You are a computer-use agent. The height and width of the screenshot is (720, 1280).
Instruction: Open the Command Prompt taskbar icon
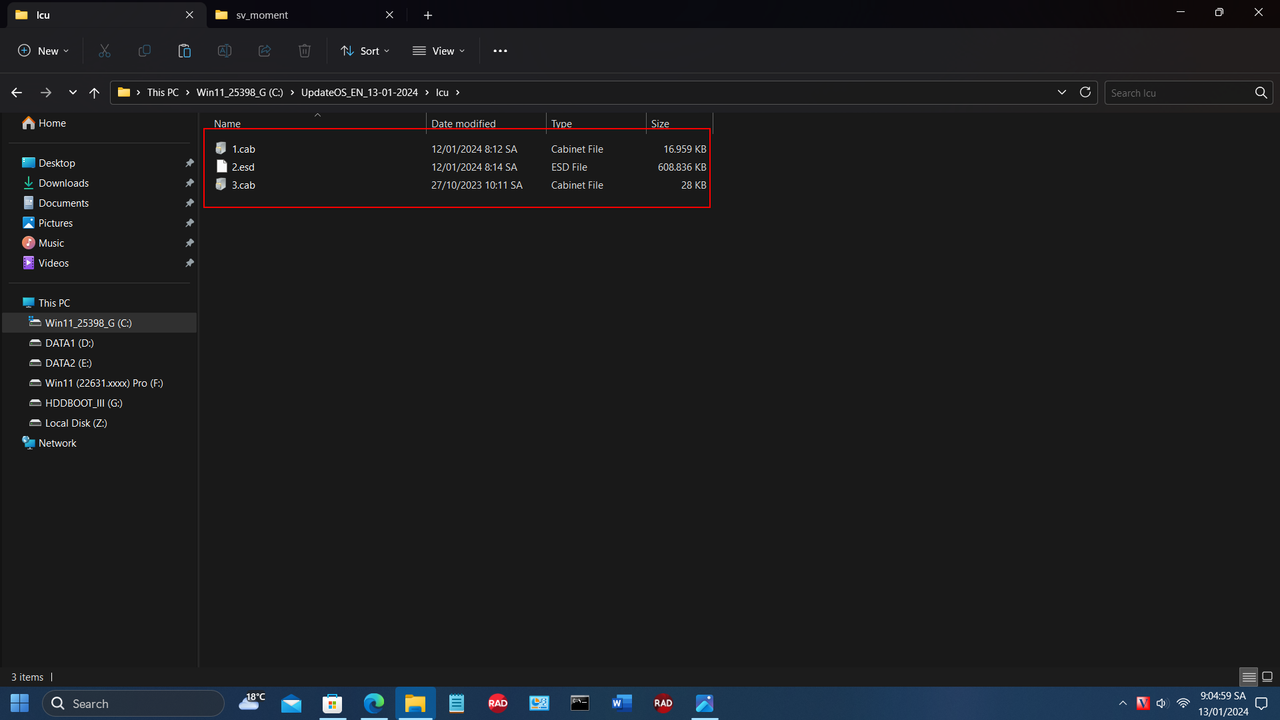tap(580, 703)
